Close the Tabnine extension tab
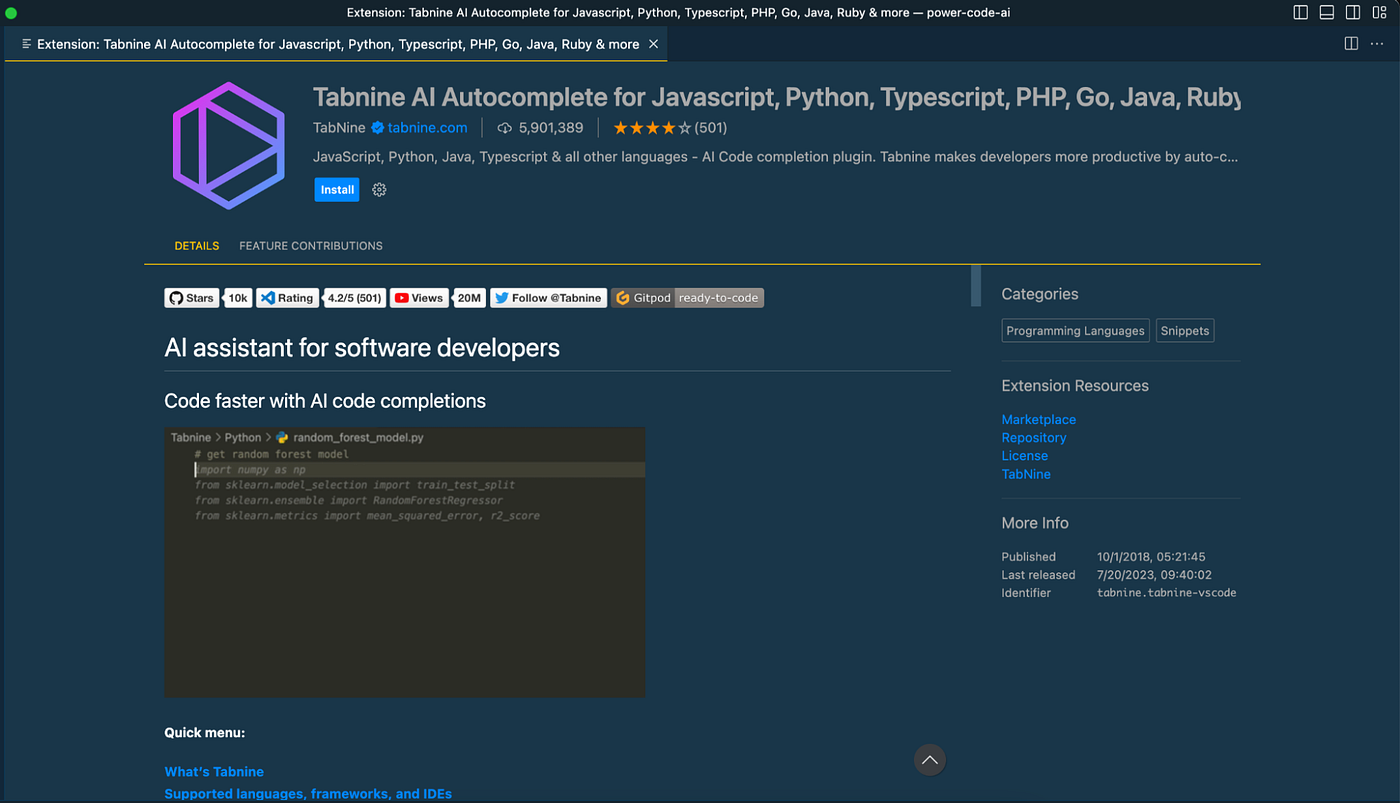 pos(653,44)
